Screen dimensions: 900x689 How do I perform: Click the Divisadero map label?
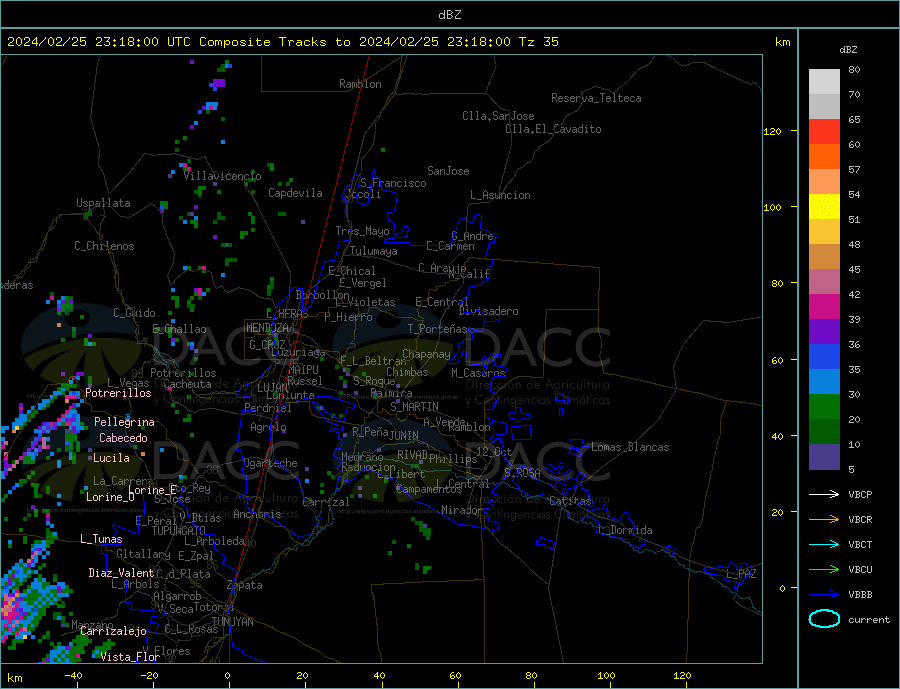[488, 311]
